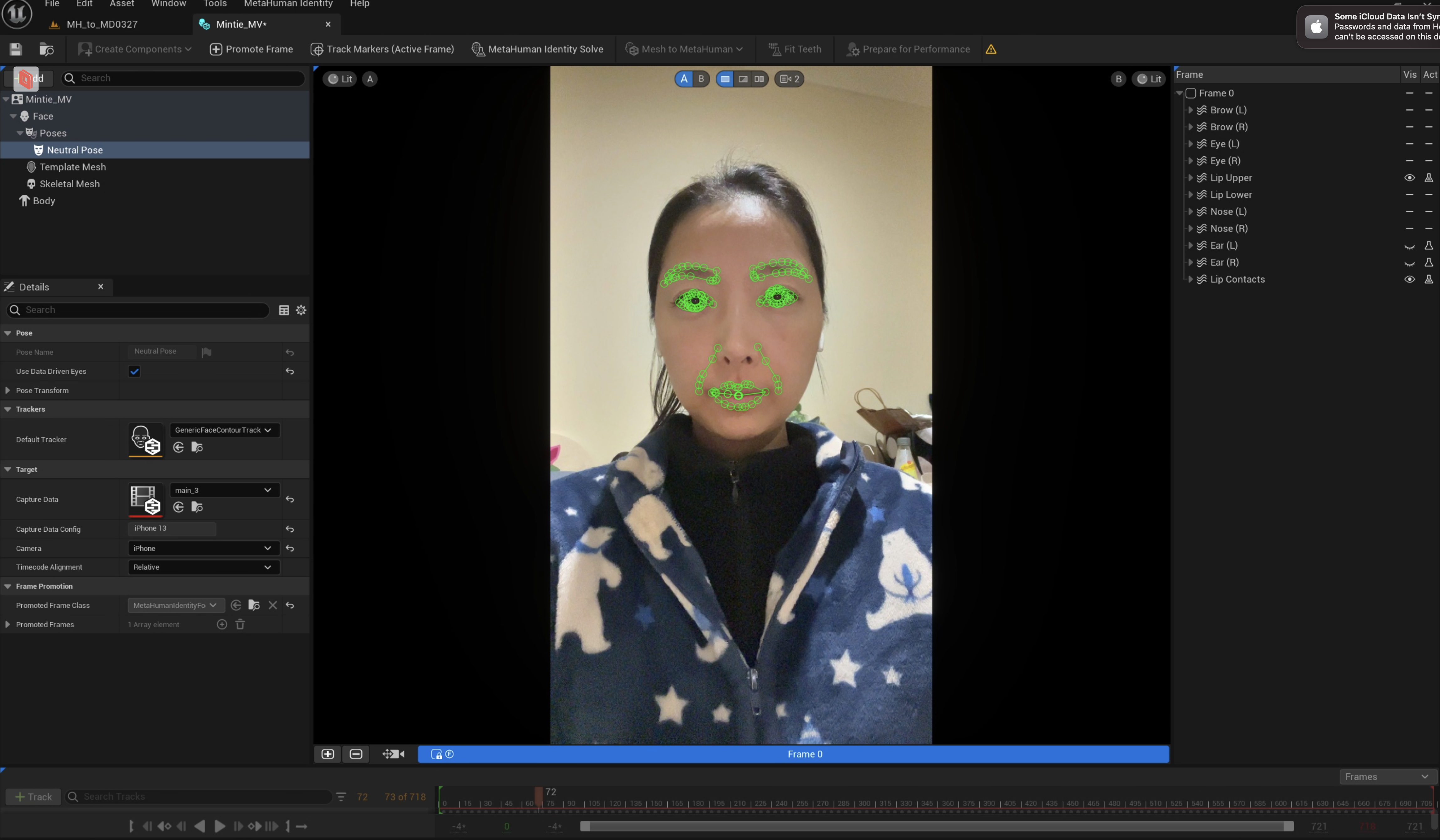Open the Tools menu
Image resolution: width=1440 pixels, height=840 pixels.
coord(215,4)
